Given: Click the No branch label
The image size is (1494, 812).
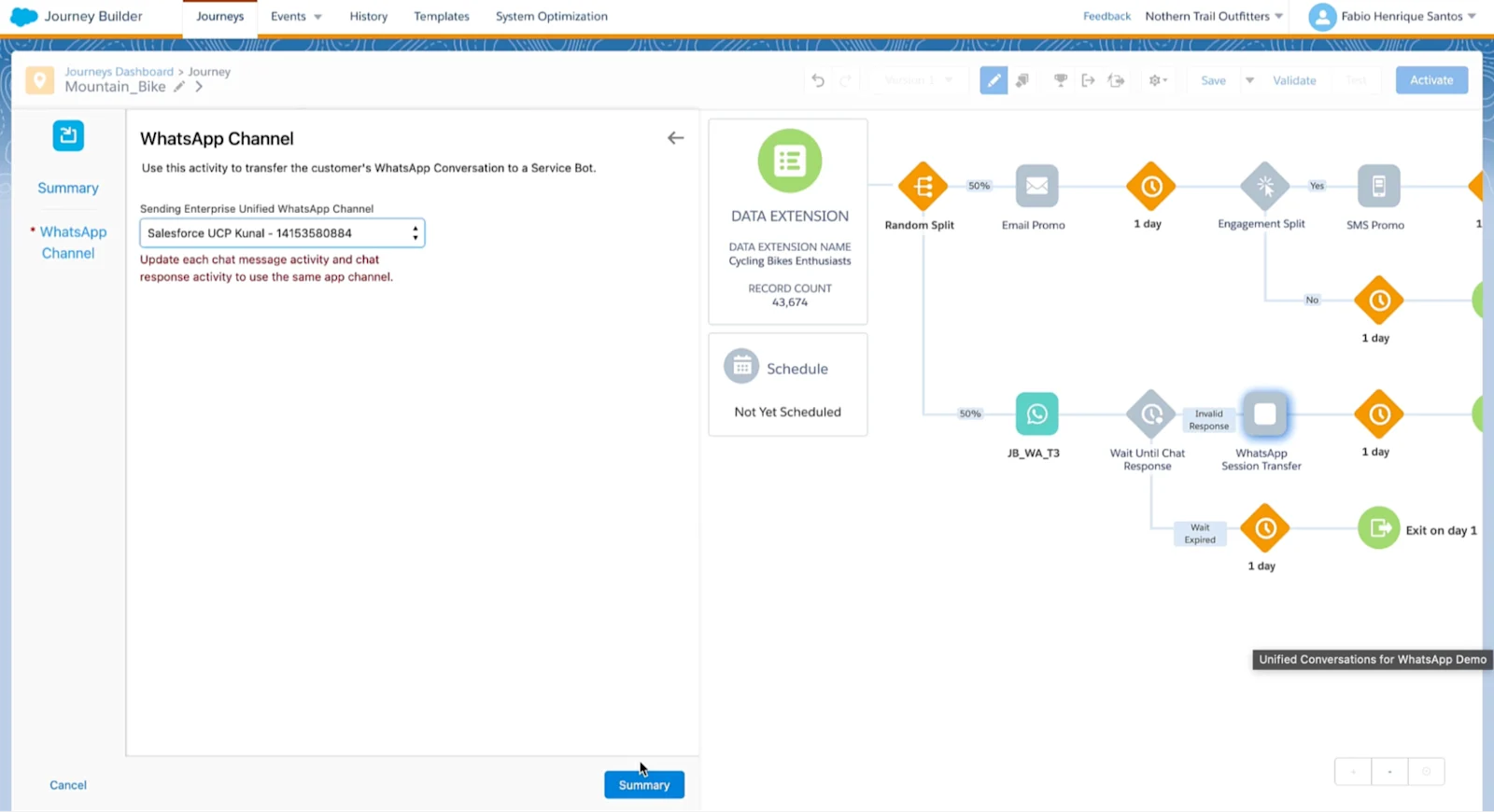Looking at the screenshot, I should tap(1312, 300).
